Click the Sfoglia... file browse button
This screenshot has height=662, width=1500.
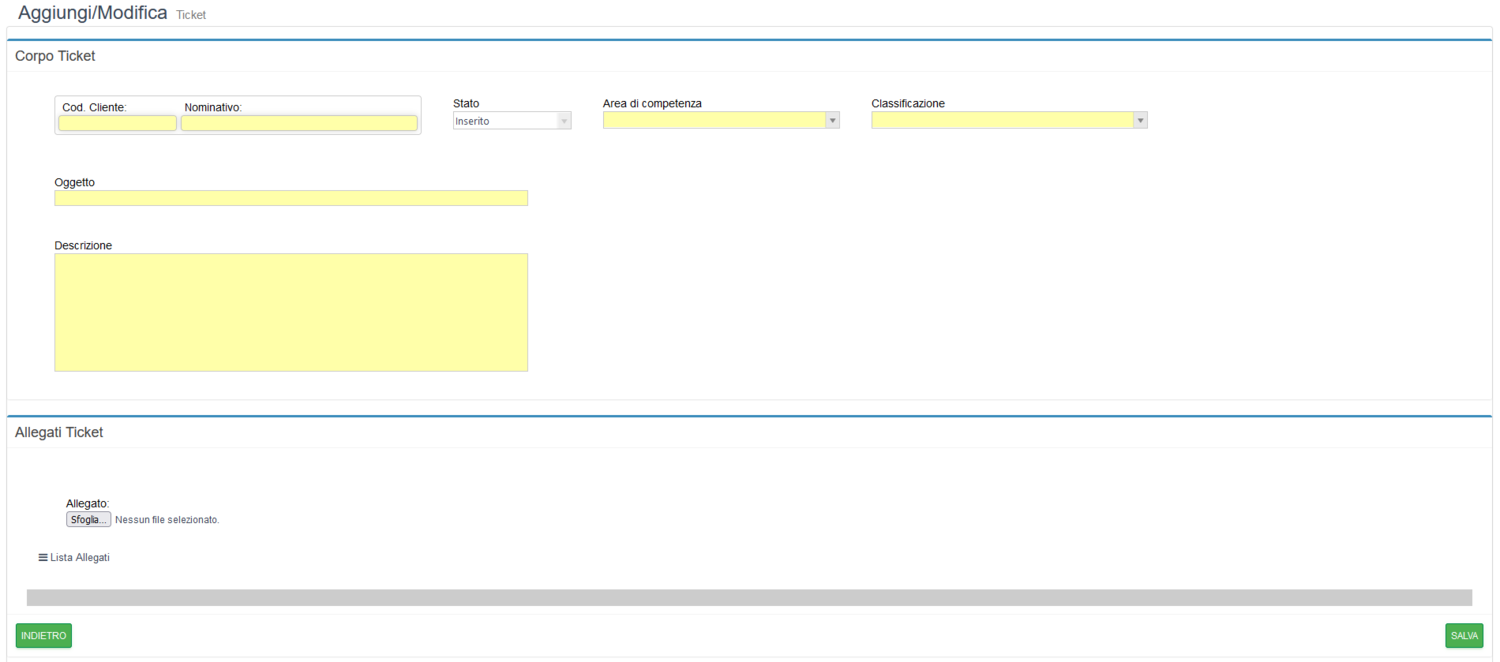89,520
